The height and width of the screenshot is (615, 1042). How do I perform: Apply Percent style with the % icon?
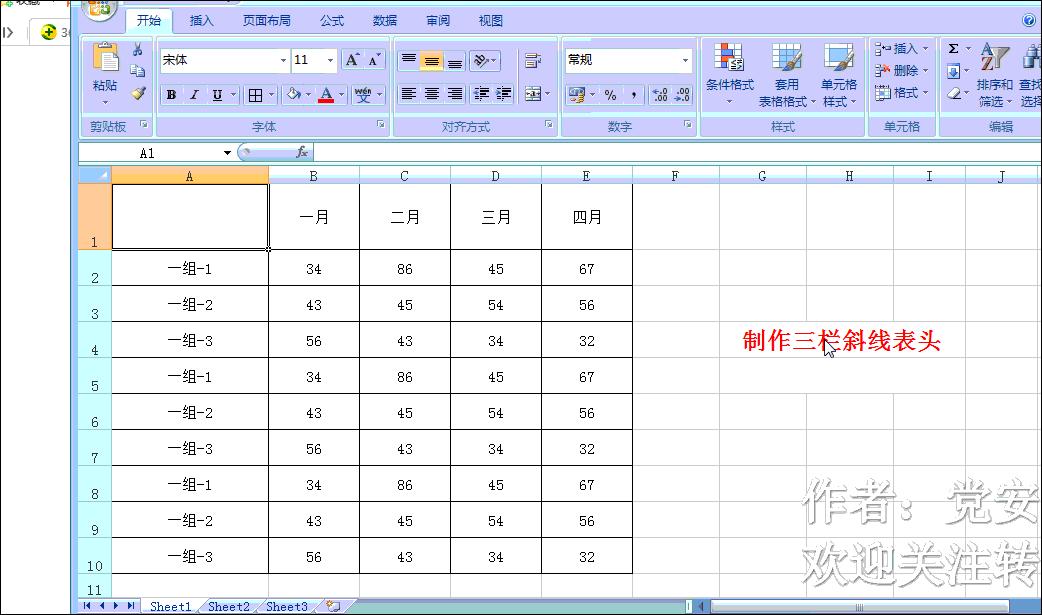(x=610, y=94)
